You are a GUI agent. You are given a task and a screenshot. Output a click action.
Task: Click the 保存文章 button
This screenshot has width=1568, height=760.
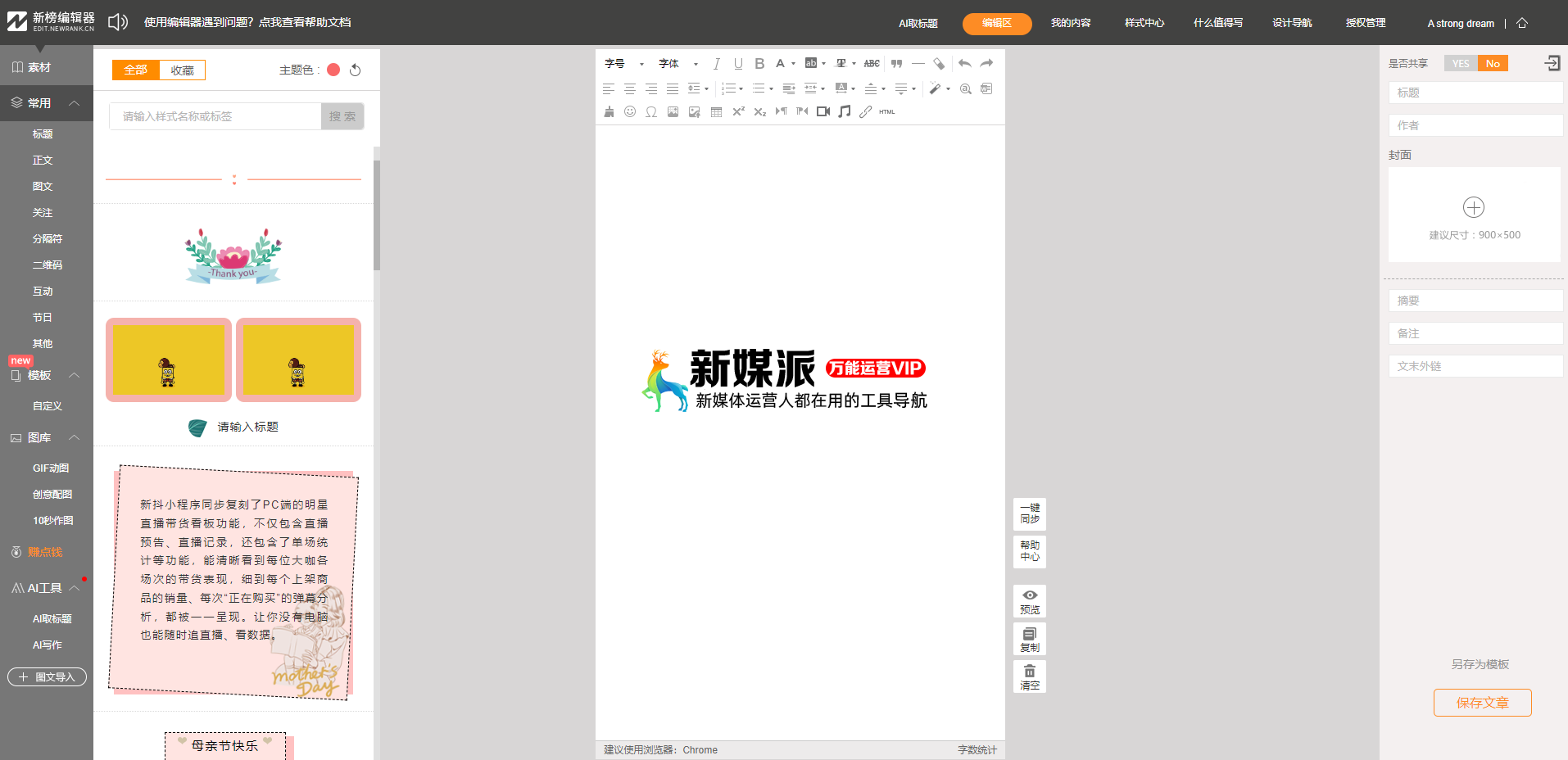(x=1482, y=703)
